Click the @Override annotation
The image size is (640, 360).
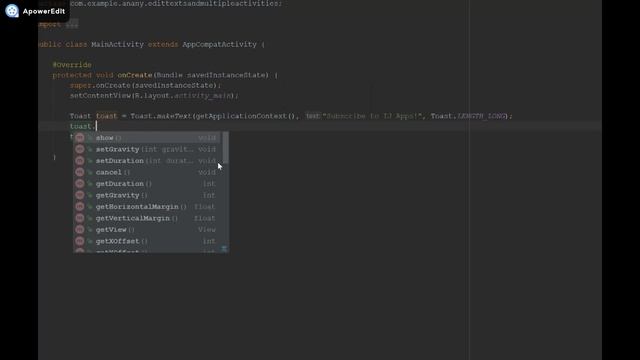[72, 65]
